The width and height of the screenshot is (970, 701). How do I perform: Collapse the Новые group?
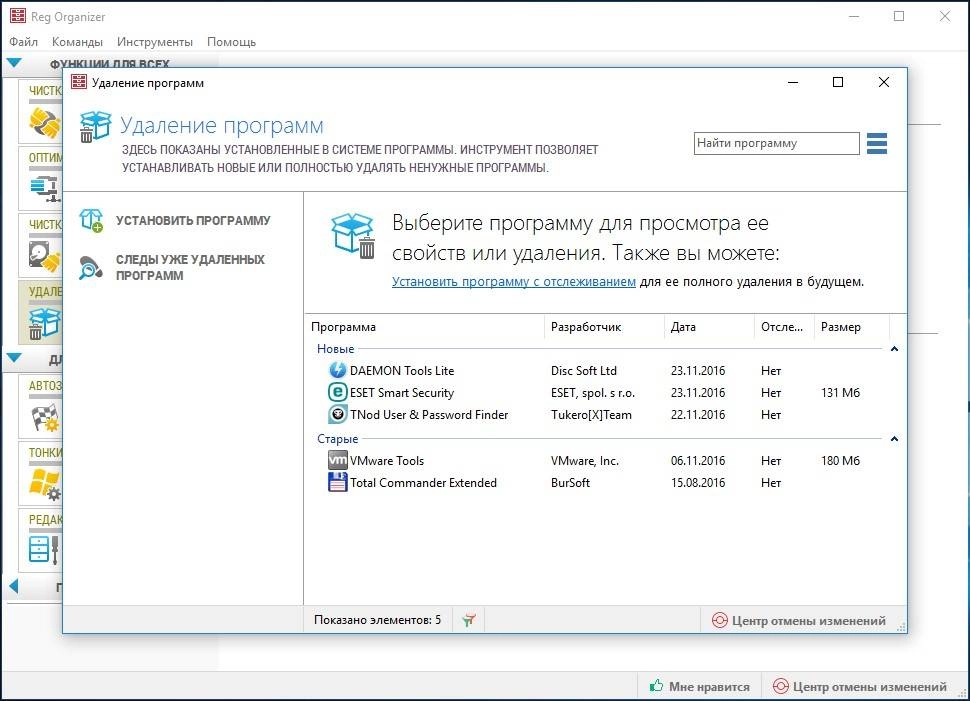point(894,349)
